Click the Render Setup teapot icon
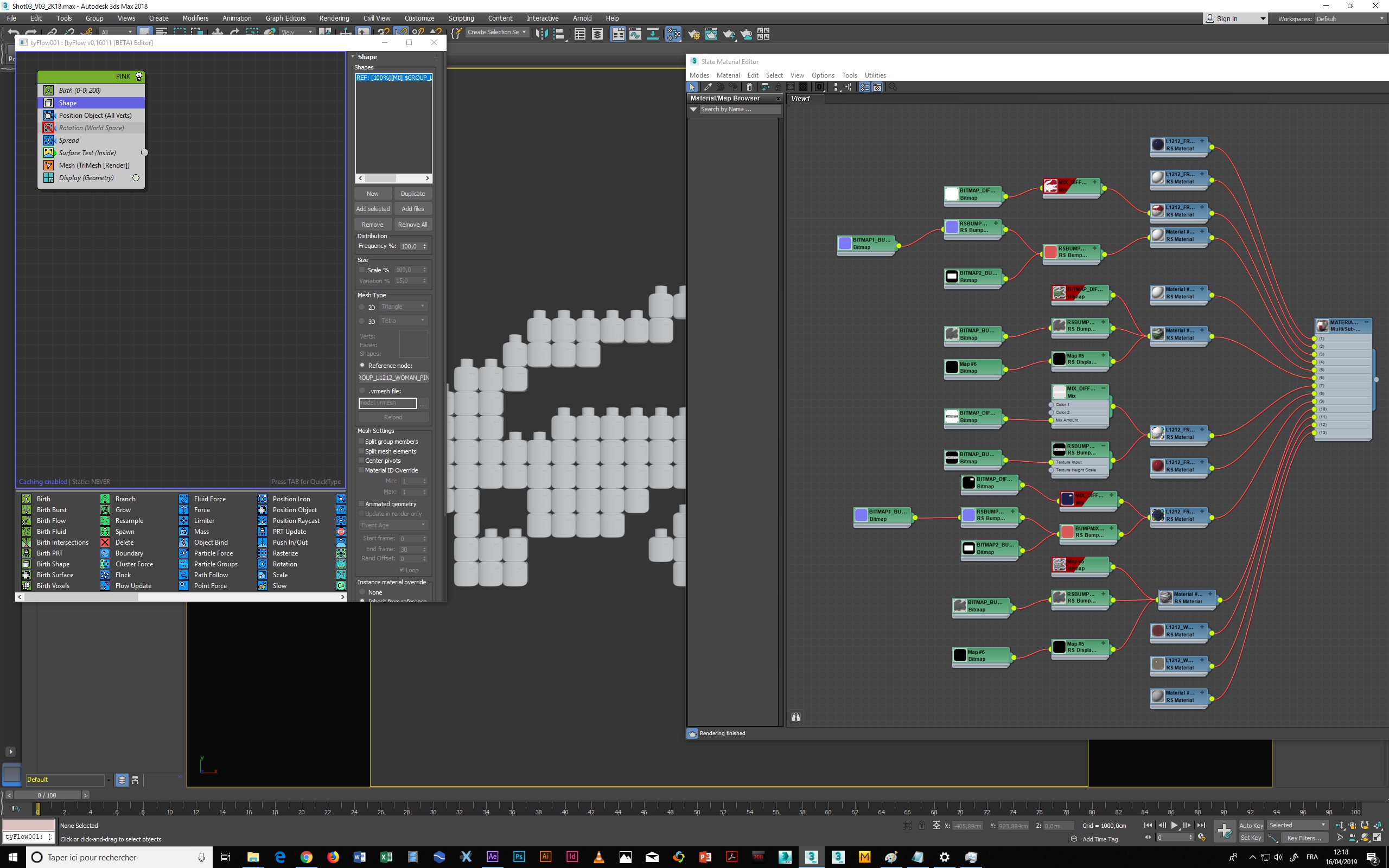Image resolution: width=1389 pixels, height=868 pixels. tap(694, 34)
